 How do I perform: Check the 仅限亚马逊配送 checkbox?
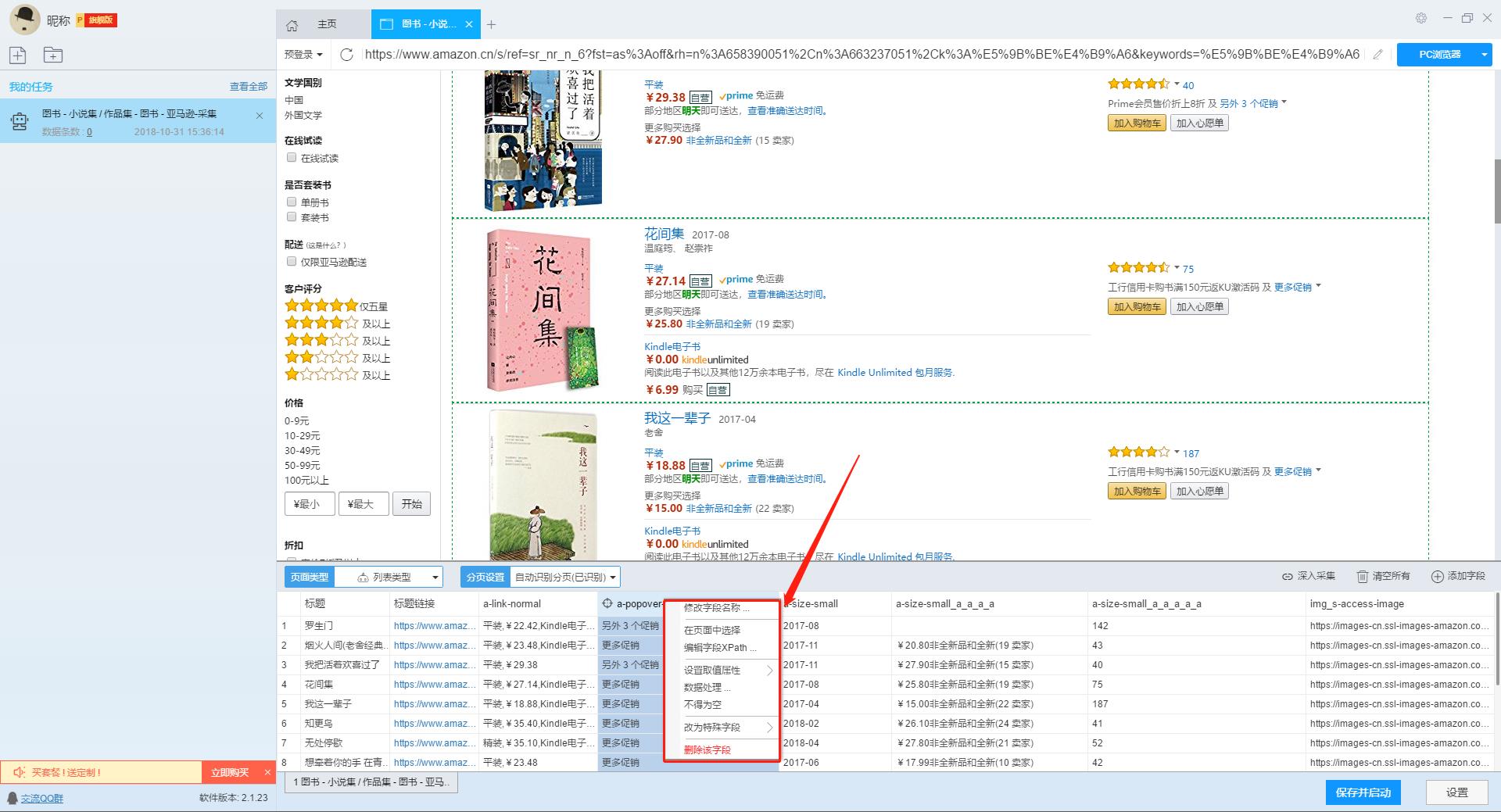coord(292,261)
